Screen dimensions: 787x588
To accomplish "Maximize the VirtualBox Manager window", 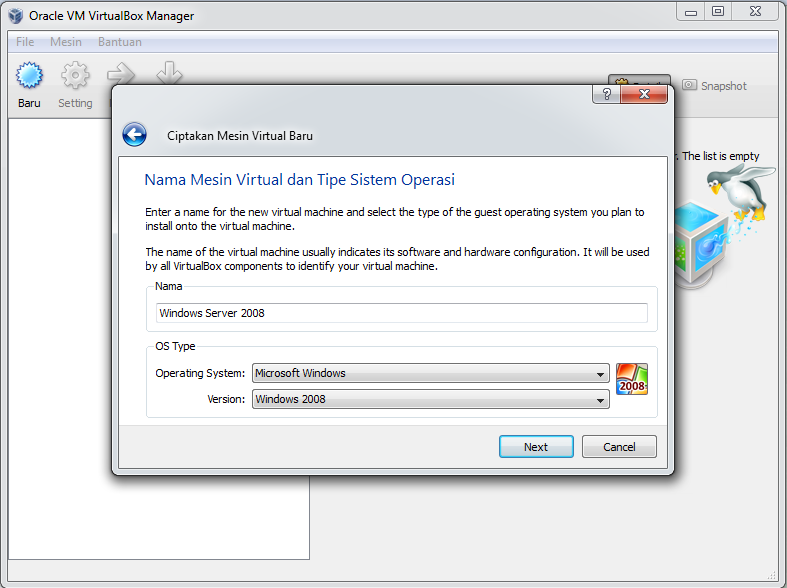I will click(x=718, y=11).
